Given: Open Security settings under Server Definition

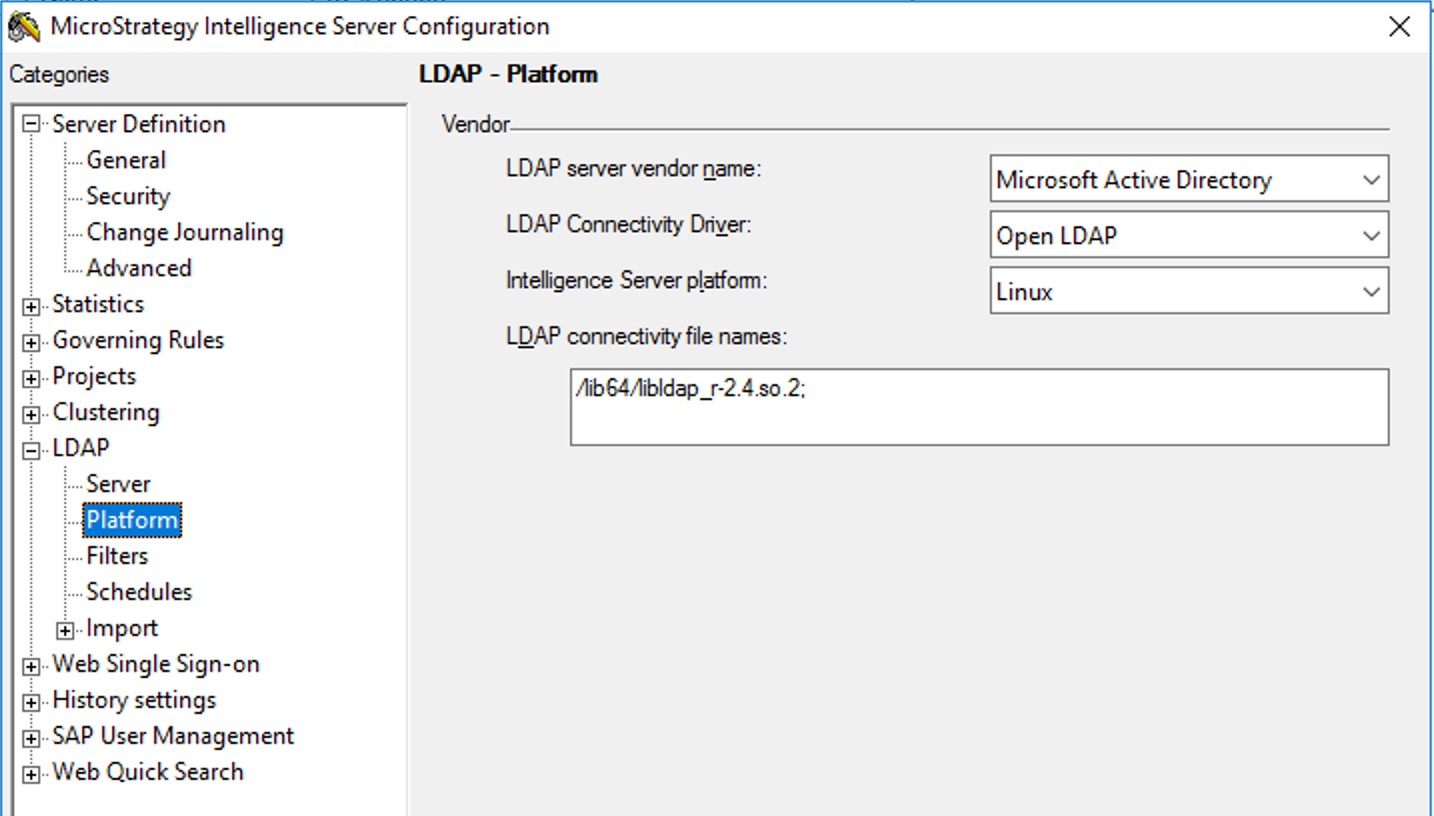Looking at the screenshot, I should 127,196.
